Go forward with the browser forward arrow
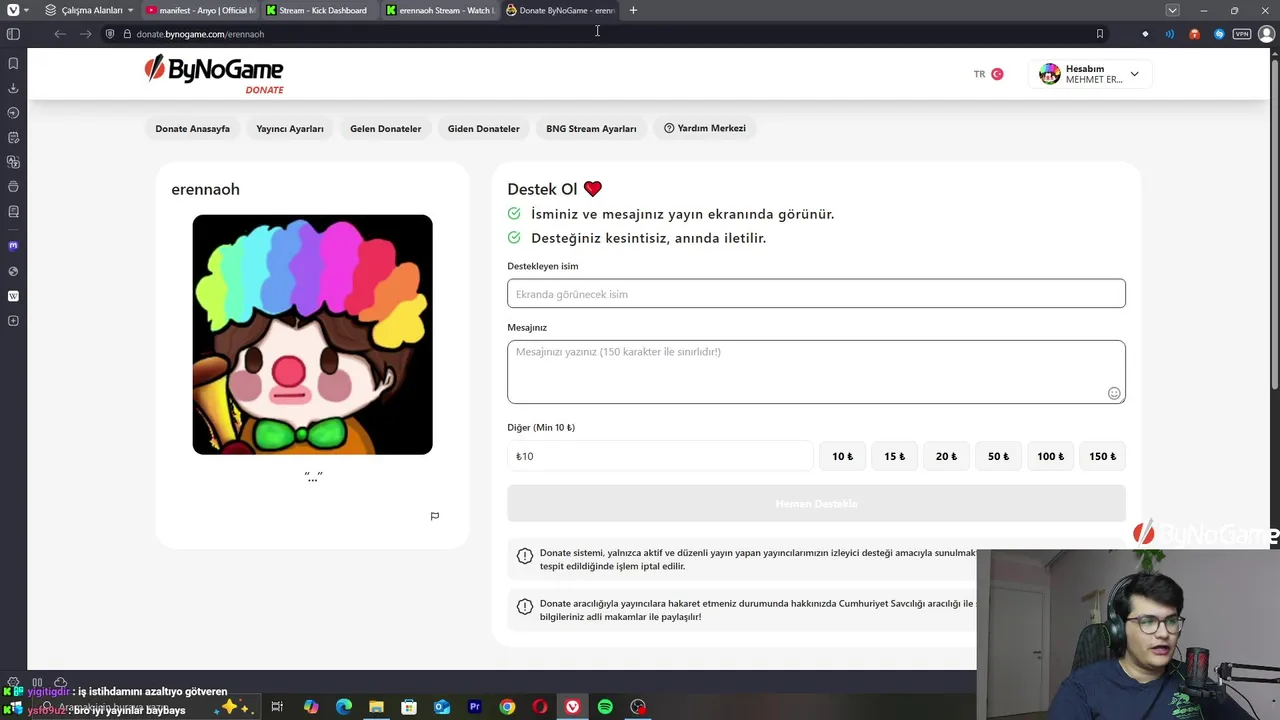The height and width of the screenshot is (720, 1280). coord(85,34)
